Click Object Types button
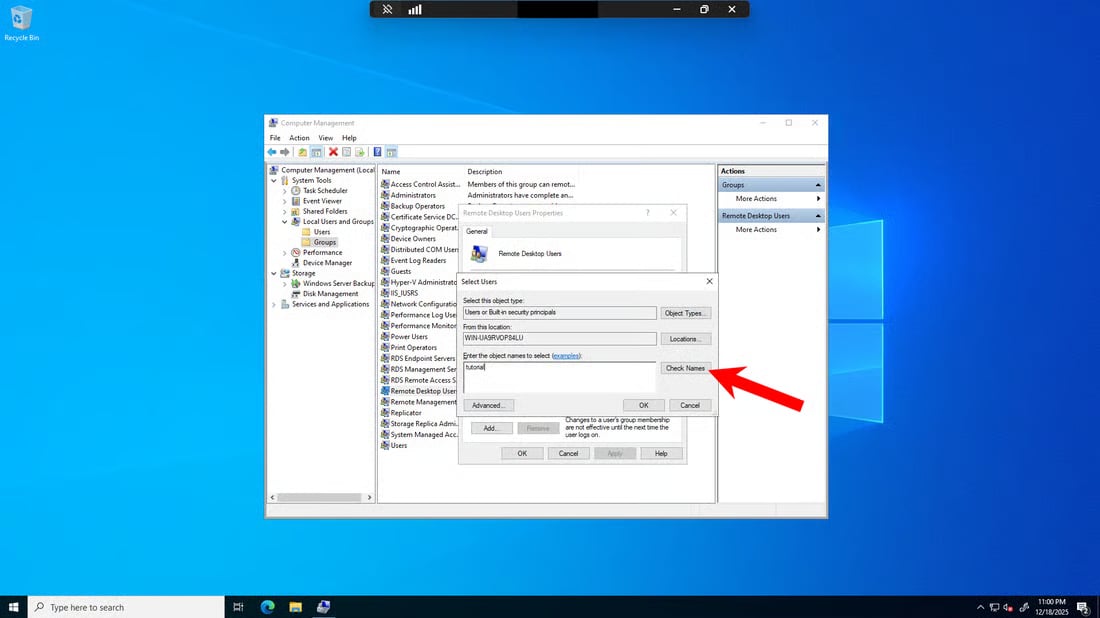The width and height of the screenshot is (1100, 618). point(685,314)
